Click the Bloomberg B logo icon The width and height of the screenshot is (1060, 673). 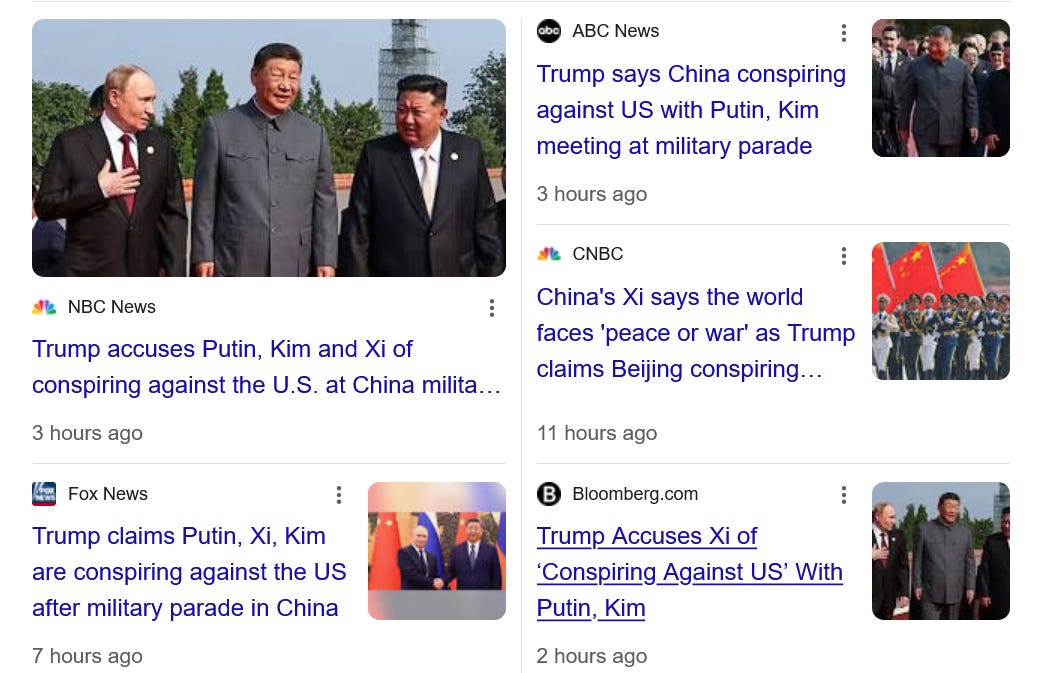coord(549,494)
